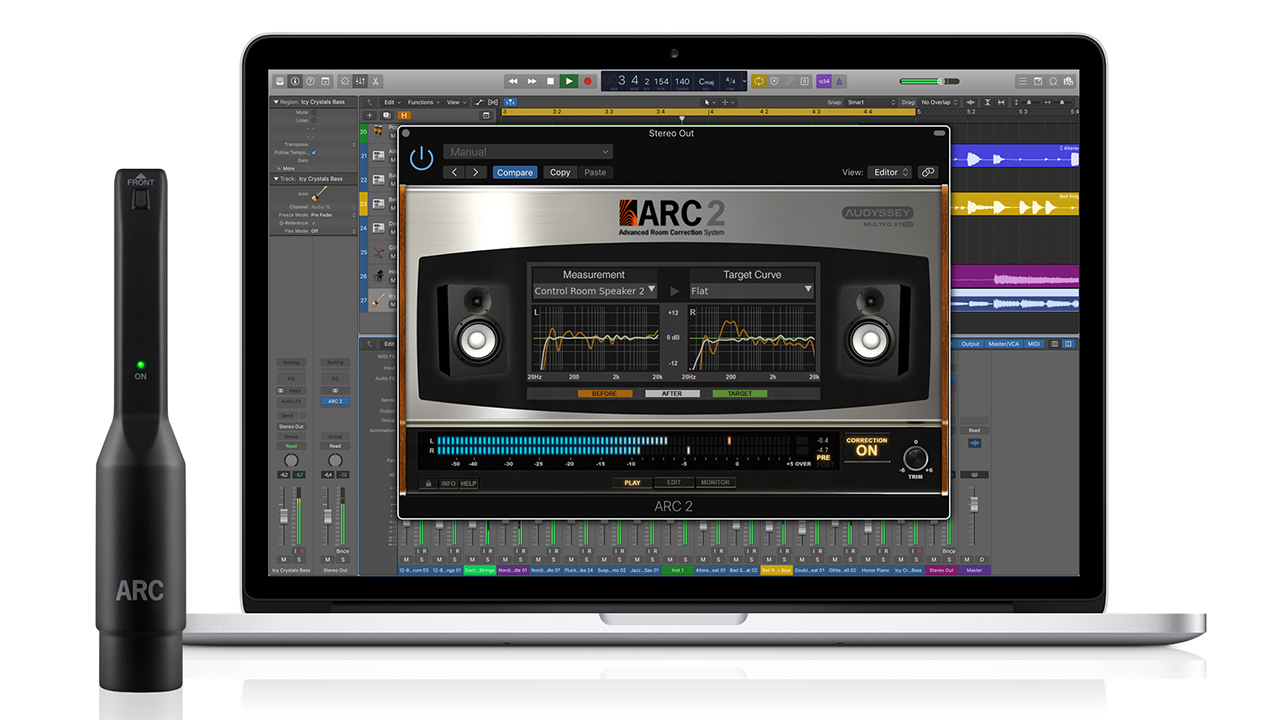Open the Functions menu in the tracks area

[424, 102]
